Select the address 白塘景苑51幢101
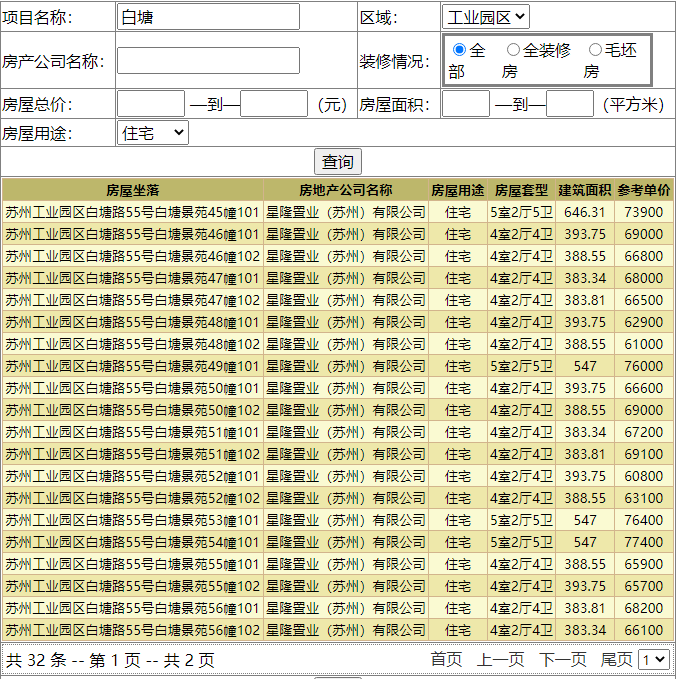 (x=132, y=432)
